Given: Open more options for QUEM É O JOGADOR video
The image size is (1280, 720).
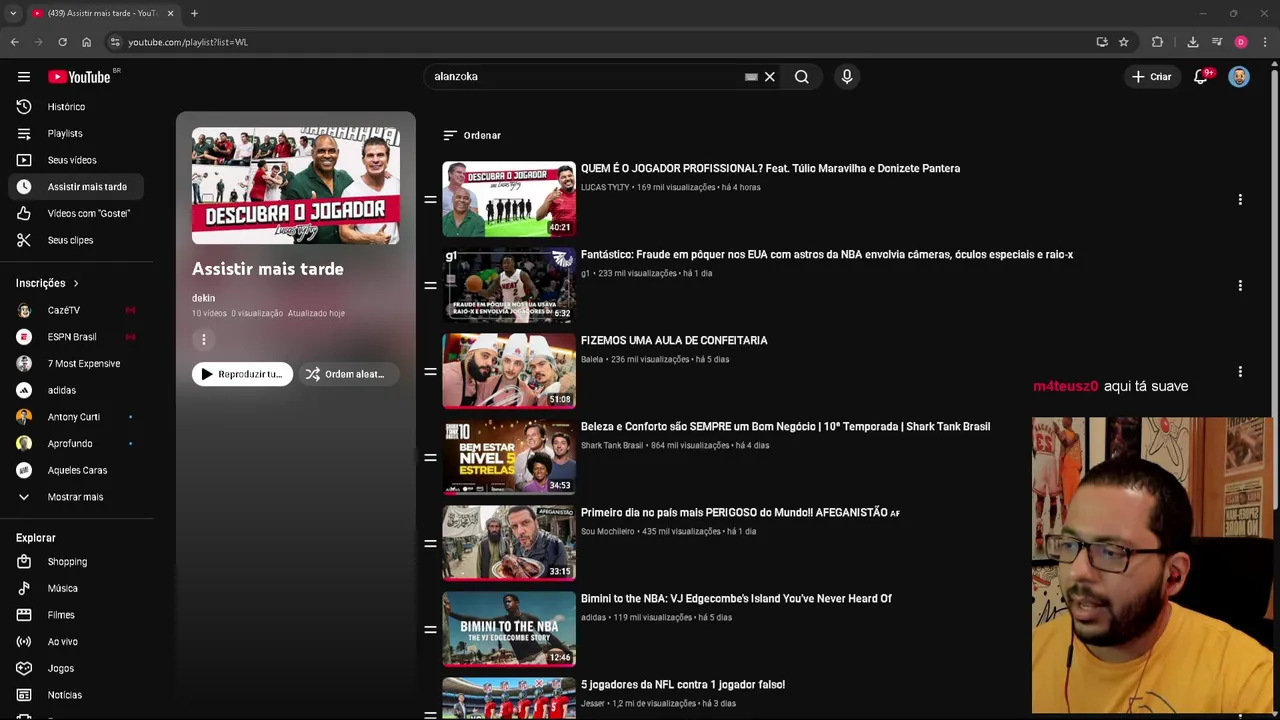Looking at the screenshot, I should point(1240,200).
